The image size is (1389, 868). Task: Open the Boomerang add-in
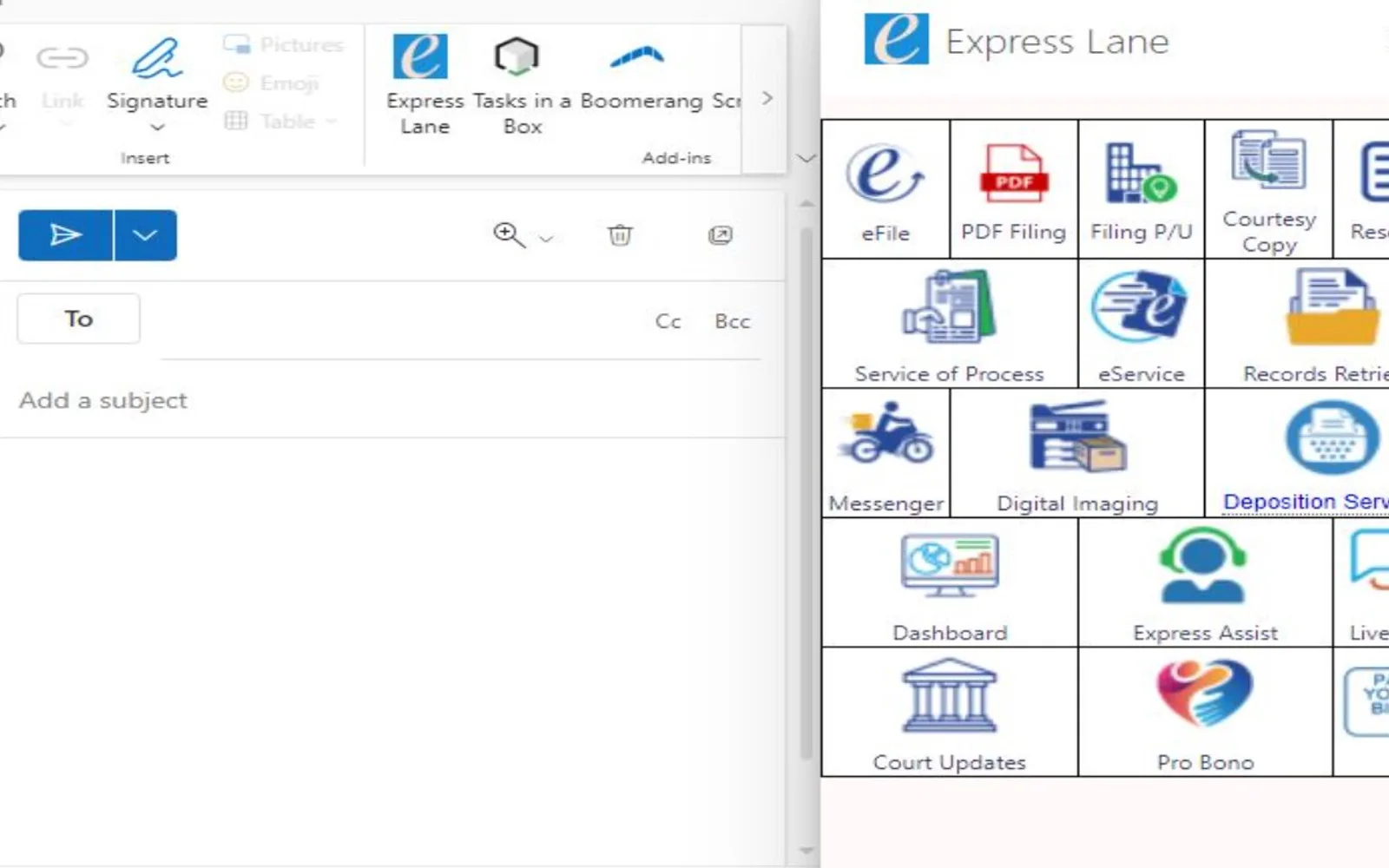click(641, 76)
